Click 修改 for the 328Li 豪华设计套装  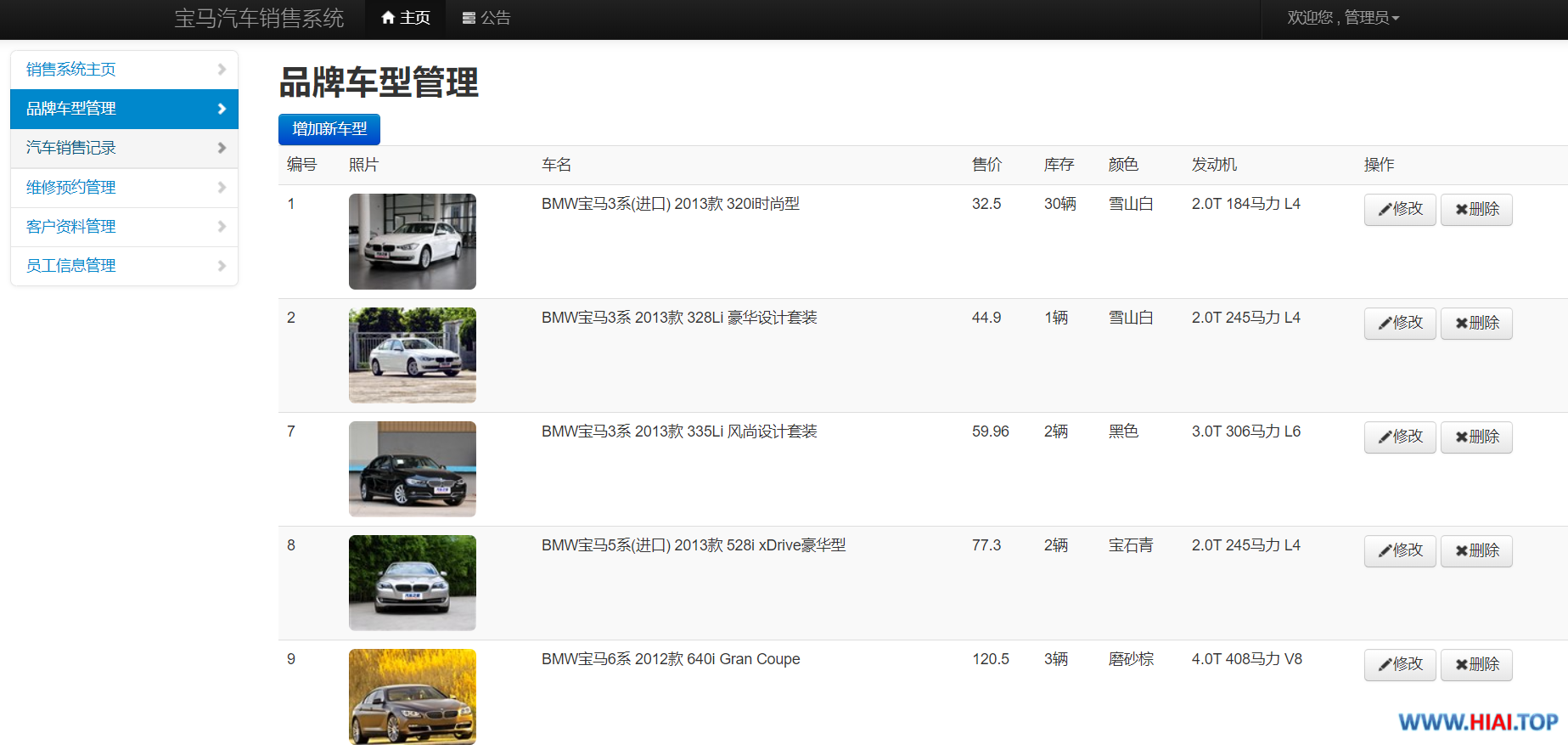(1400, 323)
